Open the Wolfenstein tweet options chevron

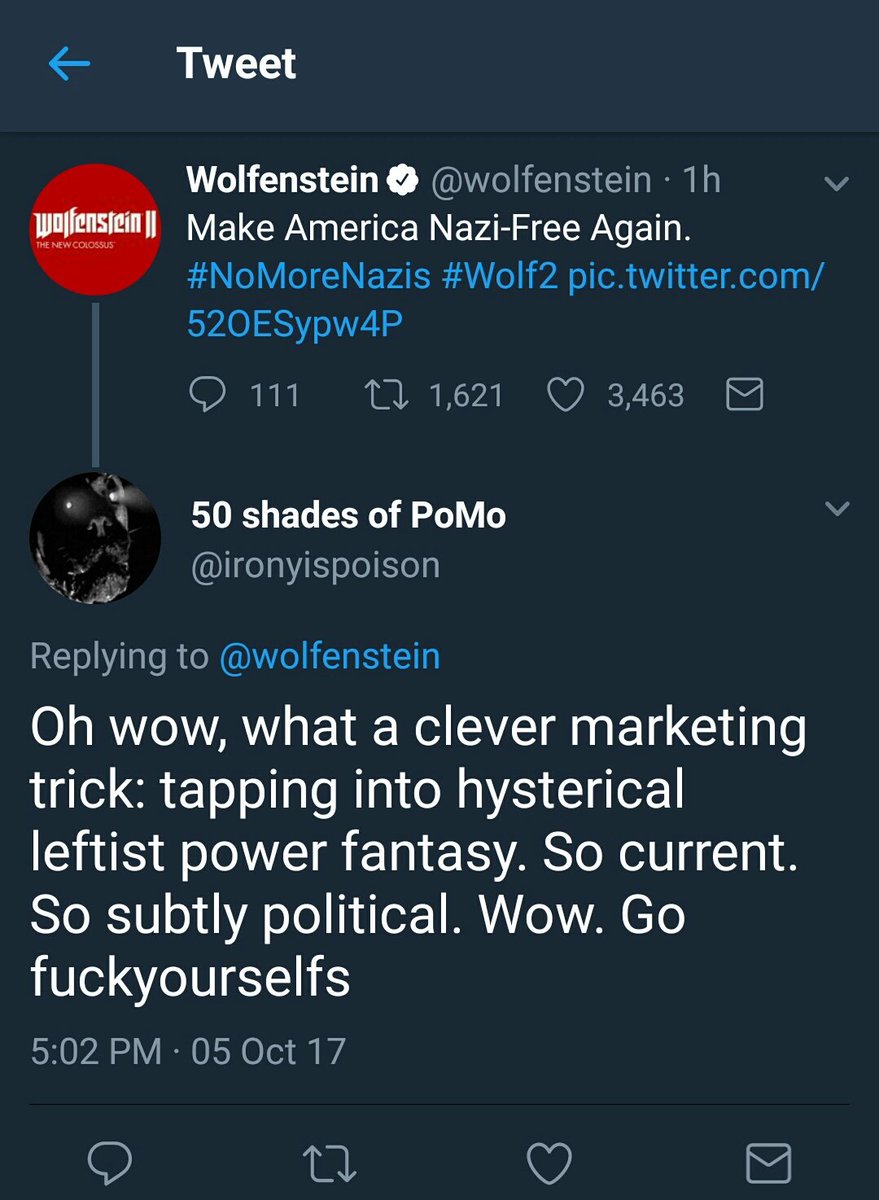[836, 184]
